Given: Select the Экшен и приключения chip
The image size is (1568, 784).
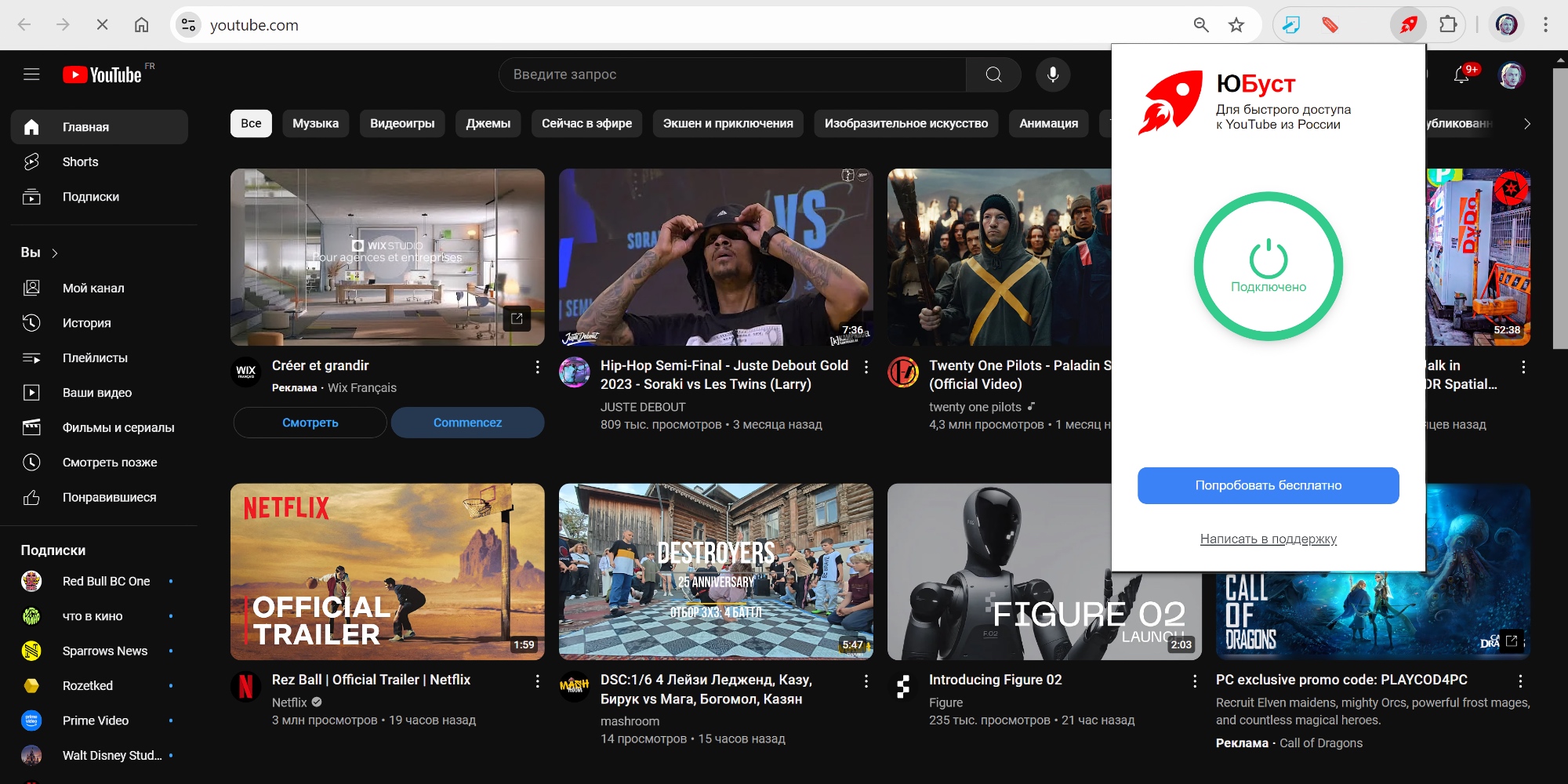Looking at the screenshot, I should [x=728, y=124].
